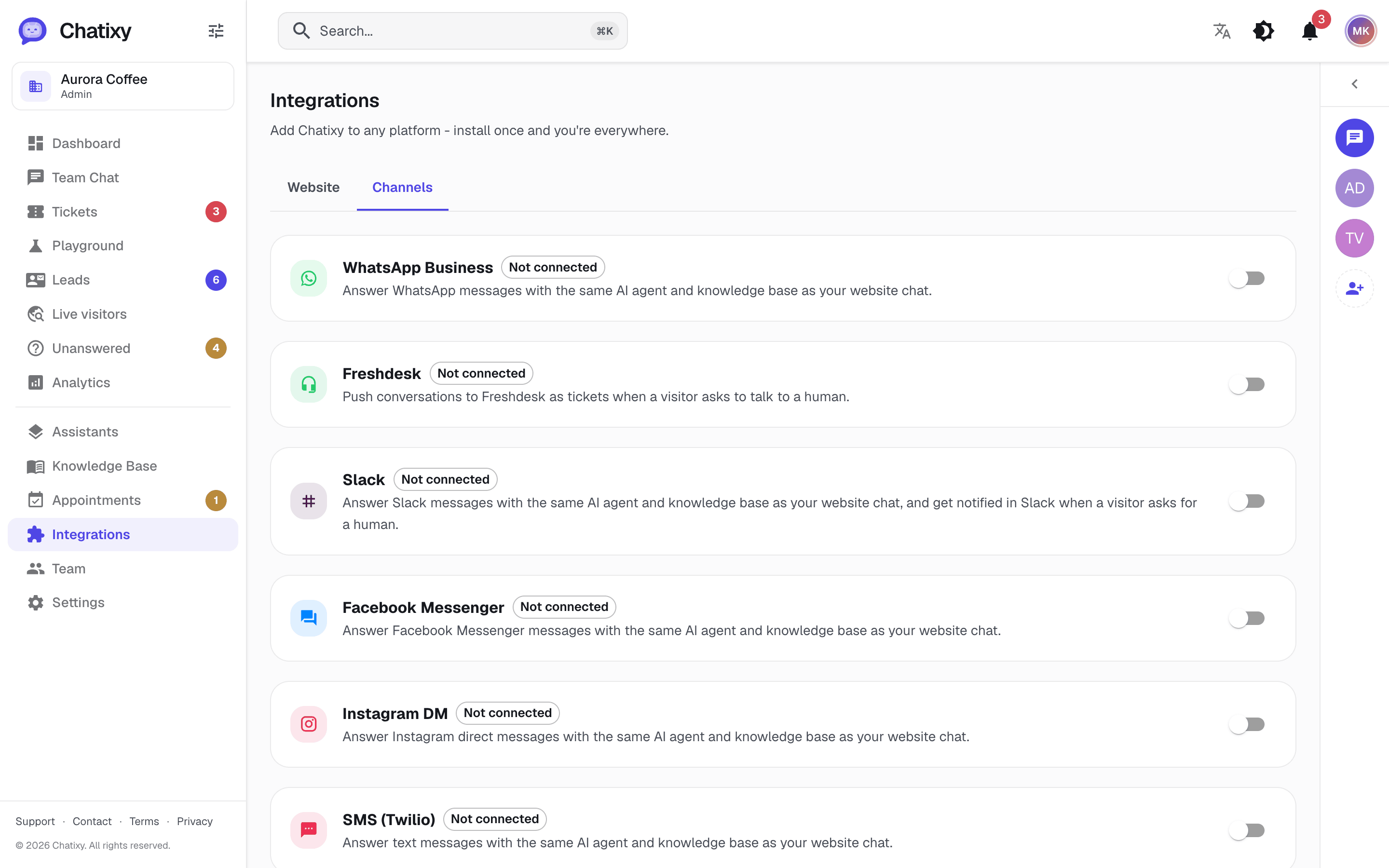
Task: Open Live visitors
Action: coord(123,314)
